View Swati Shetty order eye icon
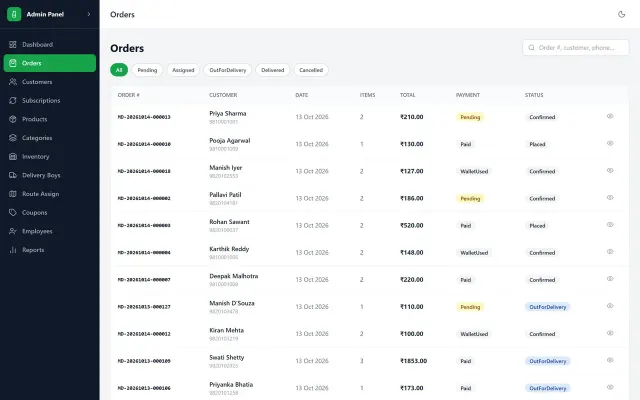Viewport: 640px width, 400px height. [x=610, y=360]
